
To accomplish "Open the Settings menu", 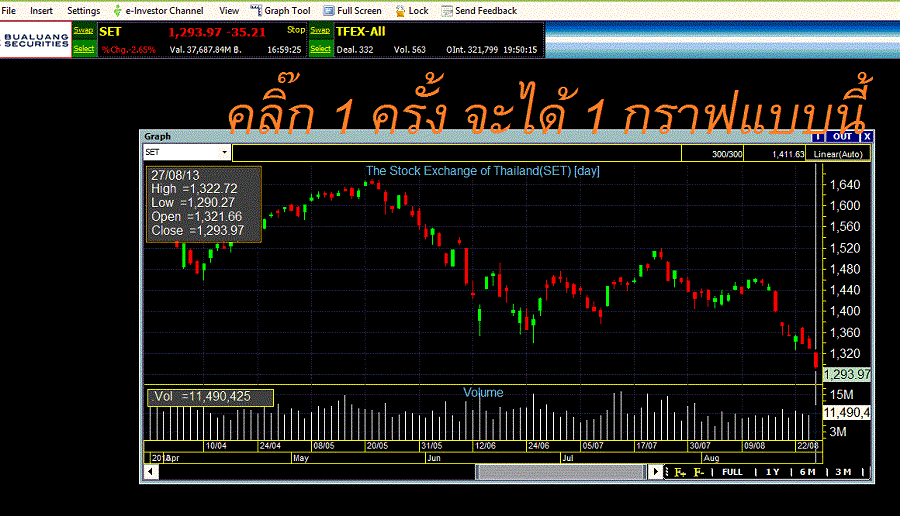I will click(83, 10).
